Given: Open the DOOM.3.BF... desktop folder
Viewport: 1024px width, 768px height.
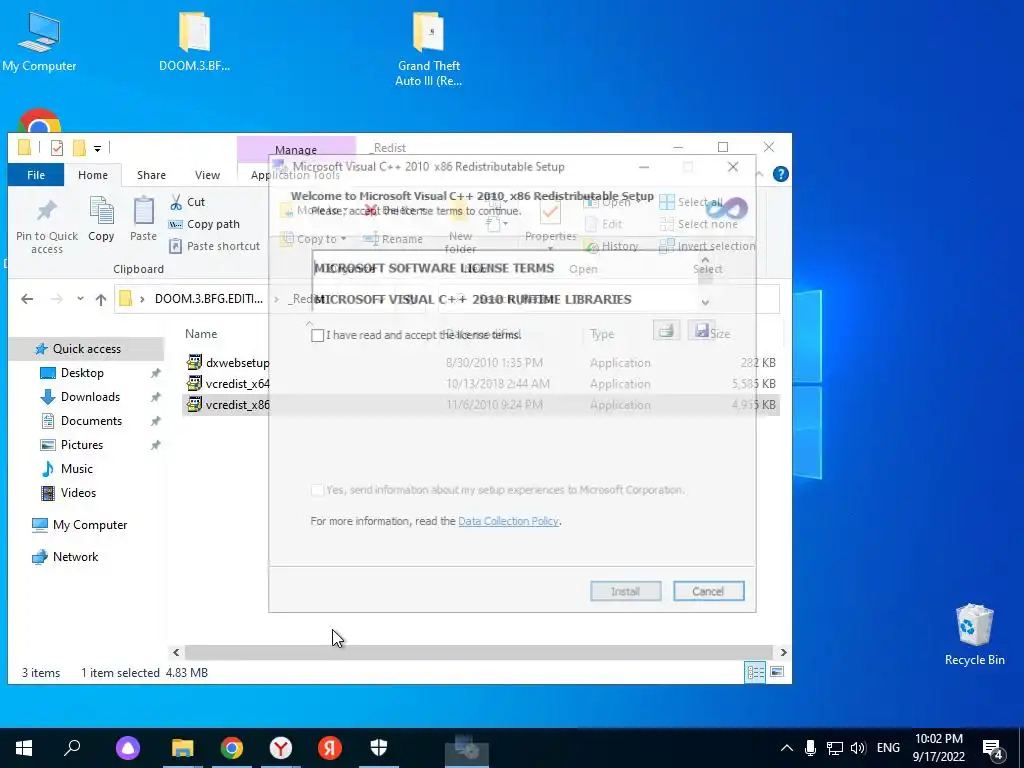Looking at the screenshot, I should 194,42.
